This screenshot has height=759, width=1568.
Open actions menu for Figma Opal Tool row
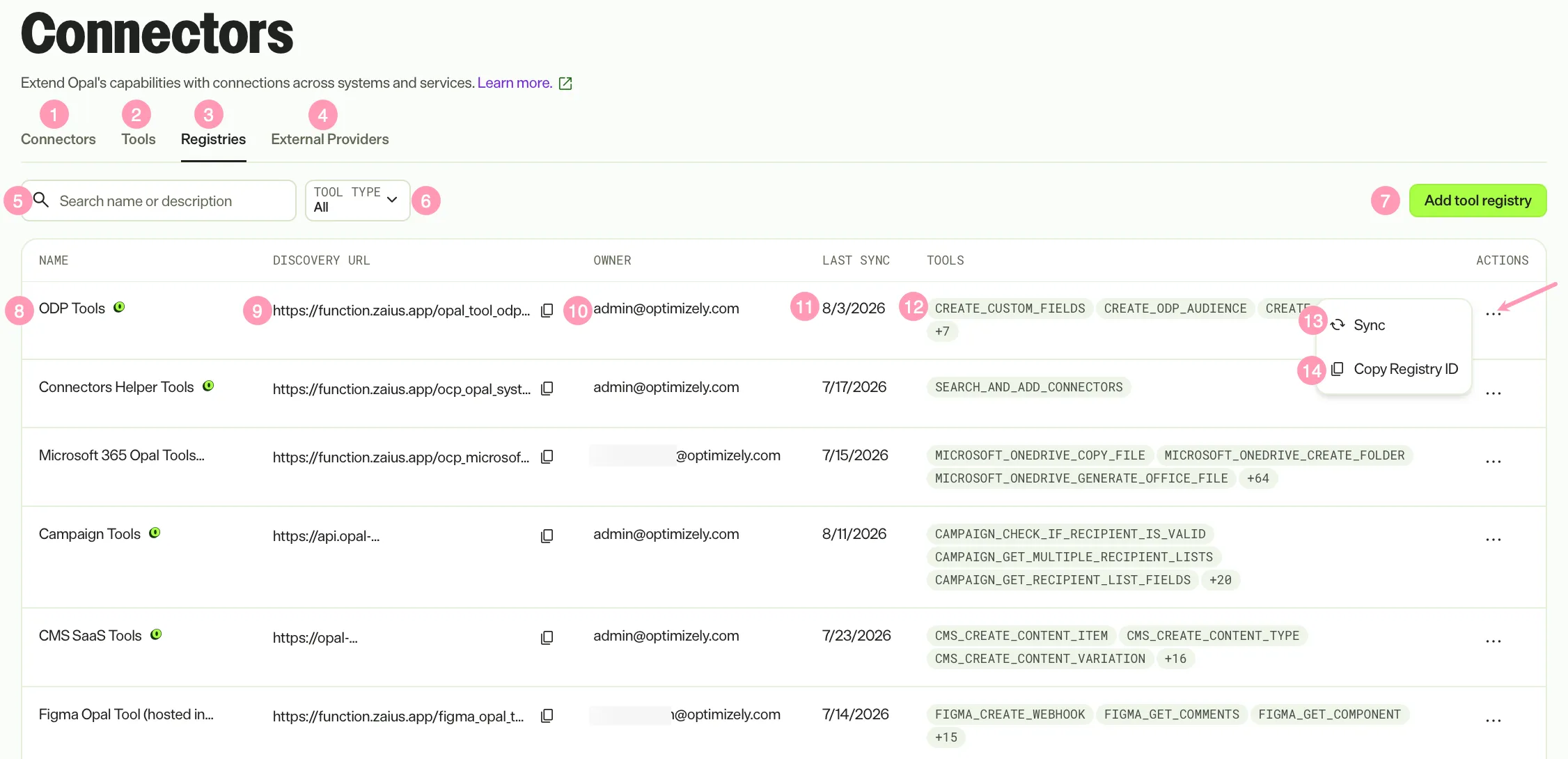[1493, 721]
